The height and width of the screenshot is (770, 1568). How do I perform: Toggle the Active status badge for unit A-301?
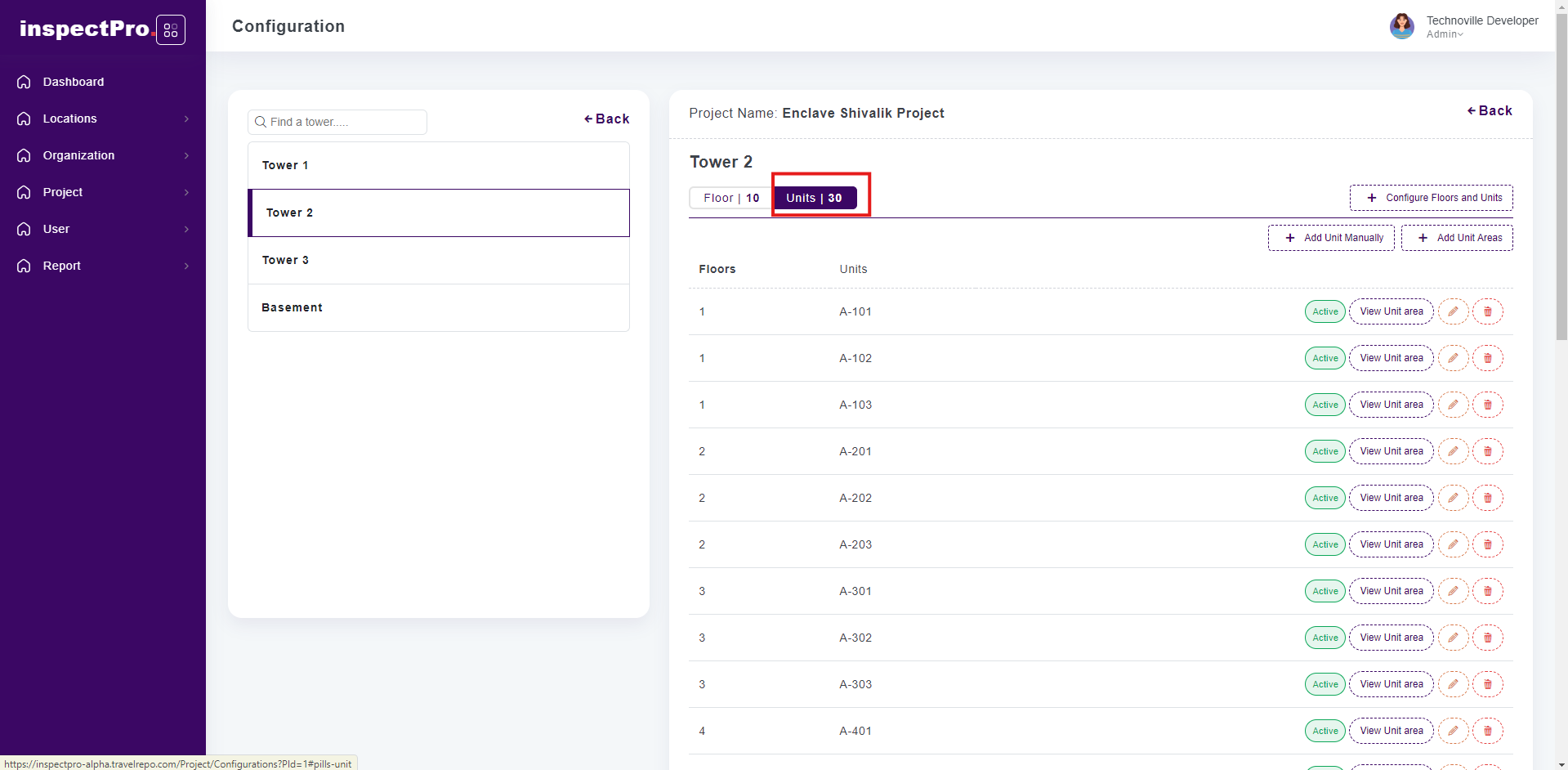[x=1325, y=591]
